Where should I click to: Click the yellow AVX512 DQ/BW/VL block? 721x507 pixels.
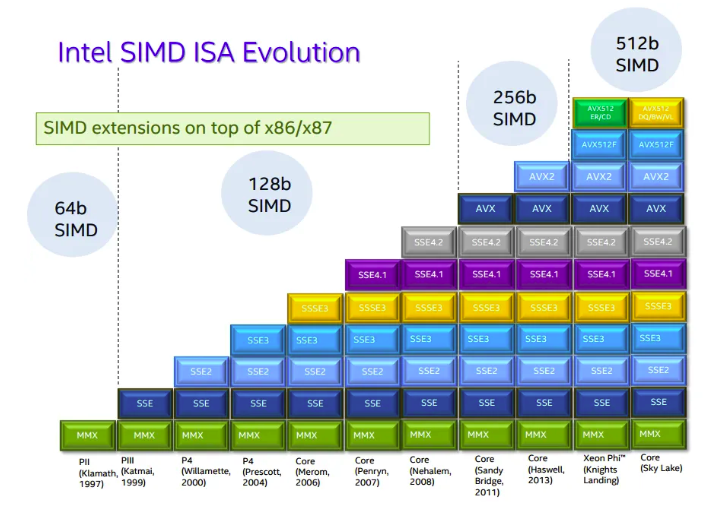[x=656, y=113]
